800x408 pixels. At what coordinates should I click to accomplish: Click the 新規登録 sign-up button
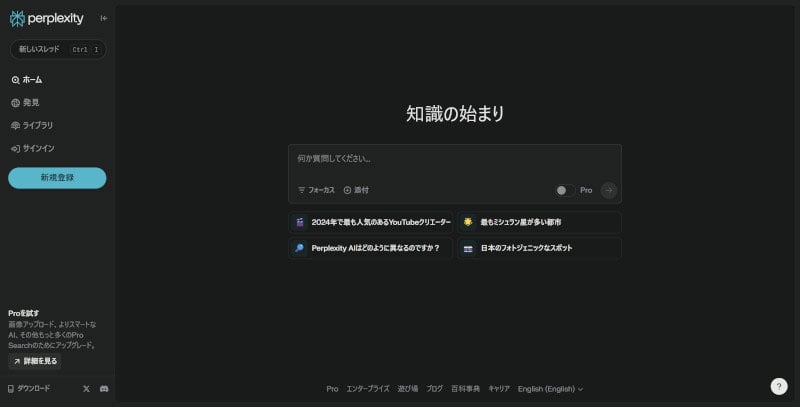57,178
